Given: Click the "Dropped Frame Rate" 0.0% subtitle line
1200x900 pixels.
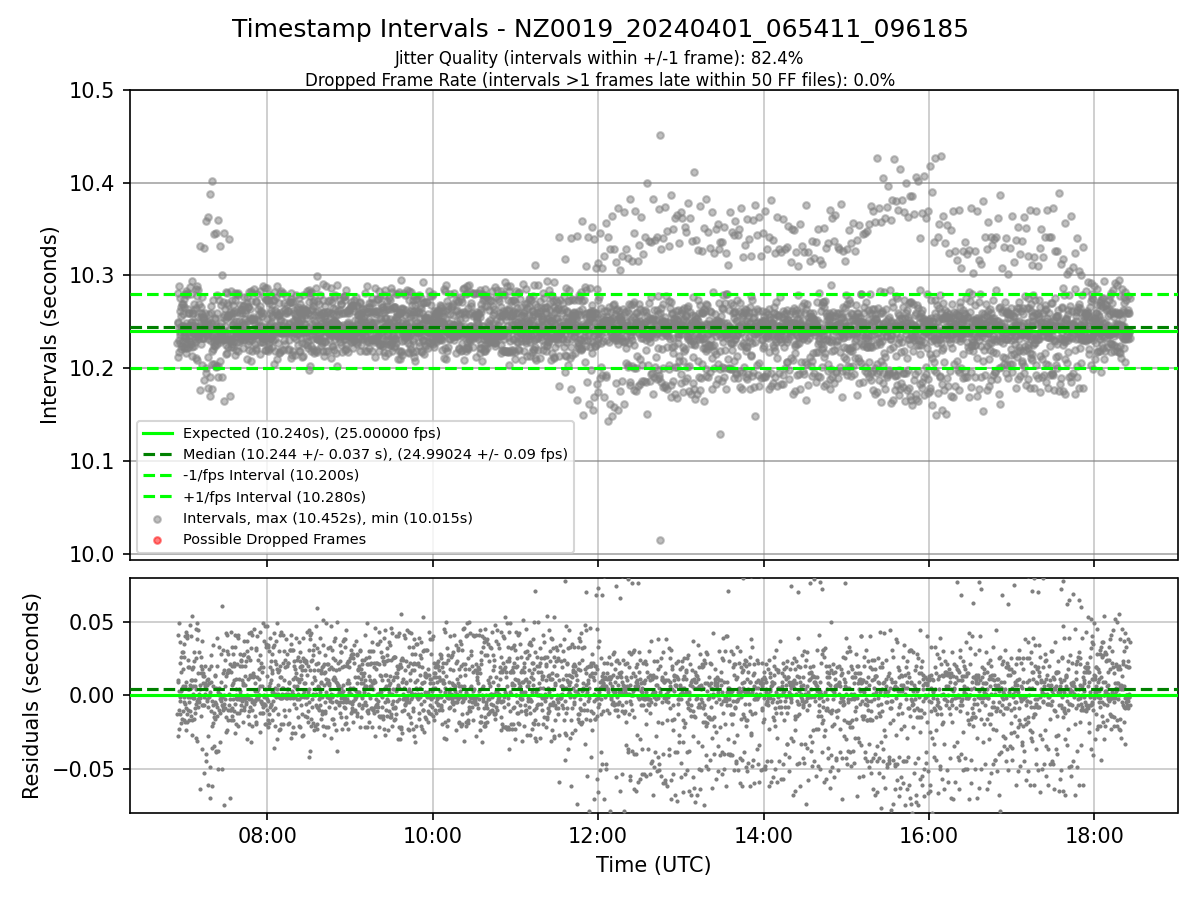Looking at the screenshot, I should [x=599, y=79].
